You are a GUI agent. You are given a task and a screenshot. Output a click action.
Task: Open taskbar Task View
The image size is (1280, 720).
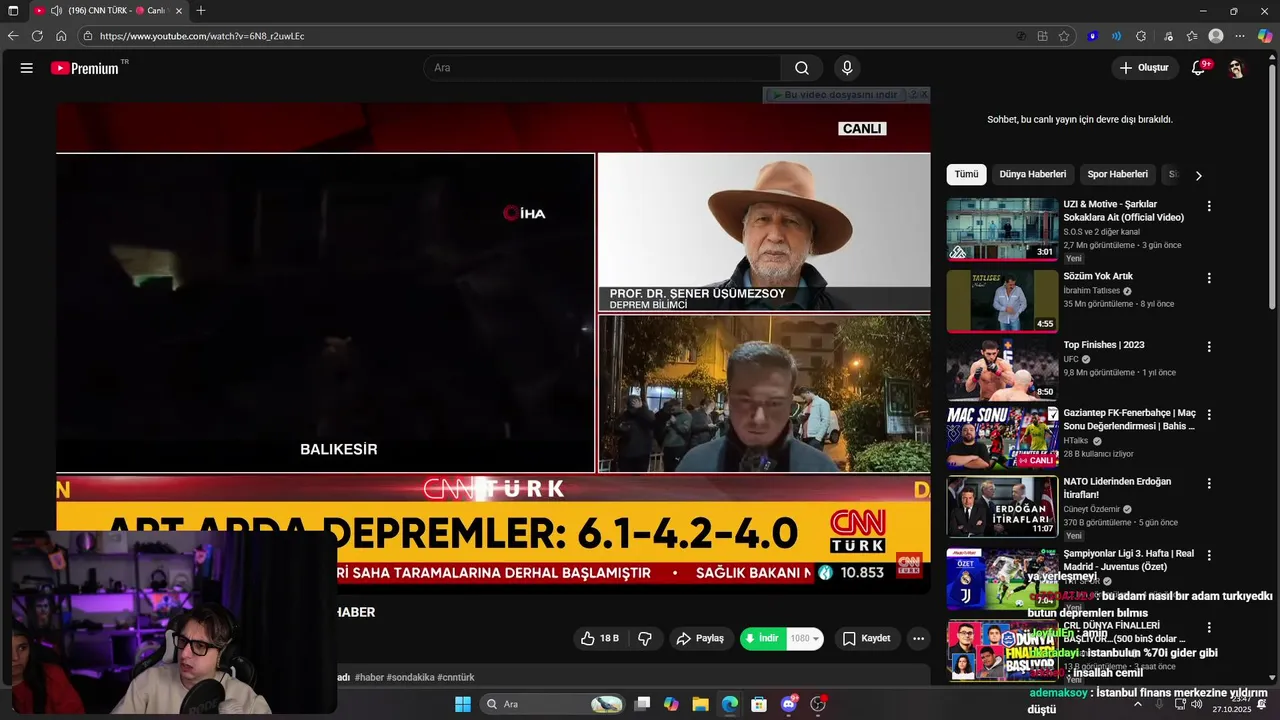(642, 704)
